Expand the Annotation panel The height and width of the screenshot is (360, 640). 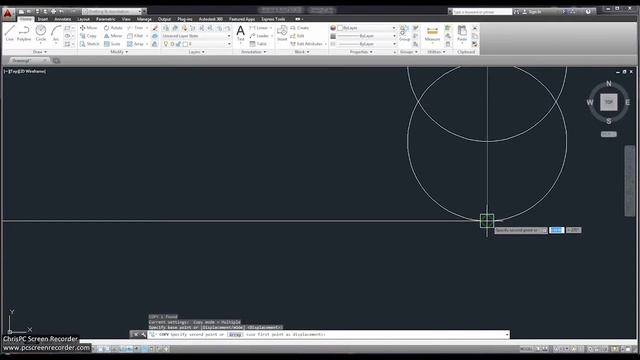click(253, 52)
